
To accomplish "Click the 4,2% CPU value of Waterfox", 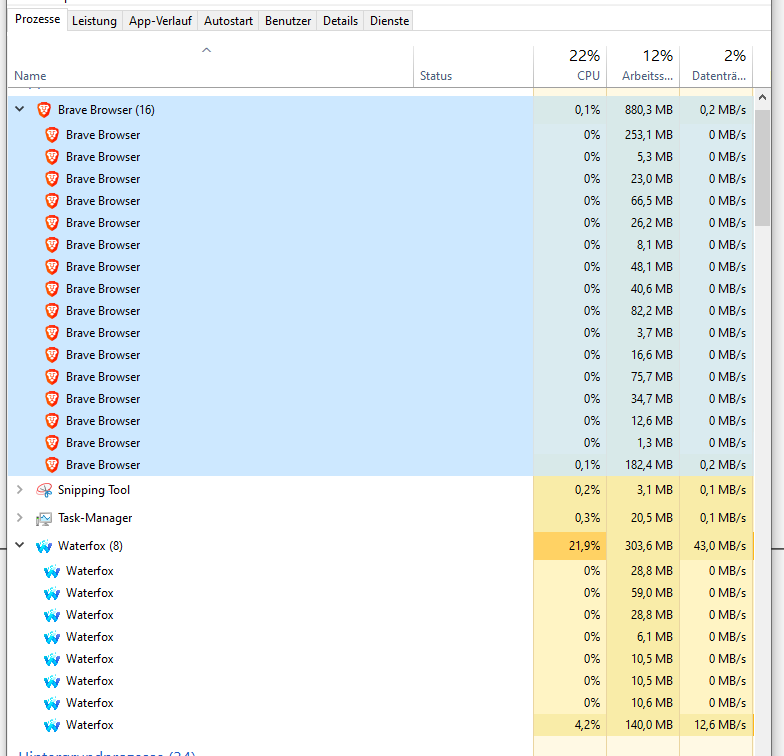I will click(x=587, y=724).
